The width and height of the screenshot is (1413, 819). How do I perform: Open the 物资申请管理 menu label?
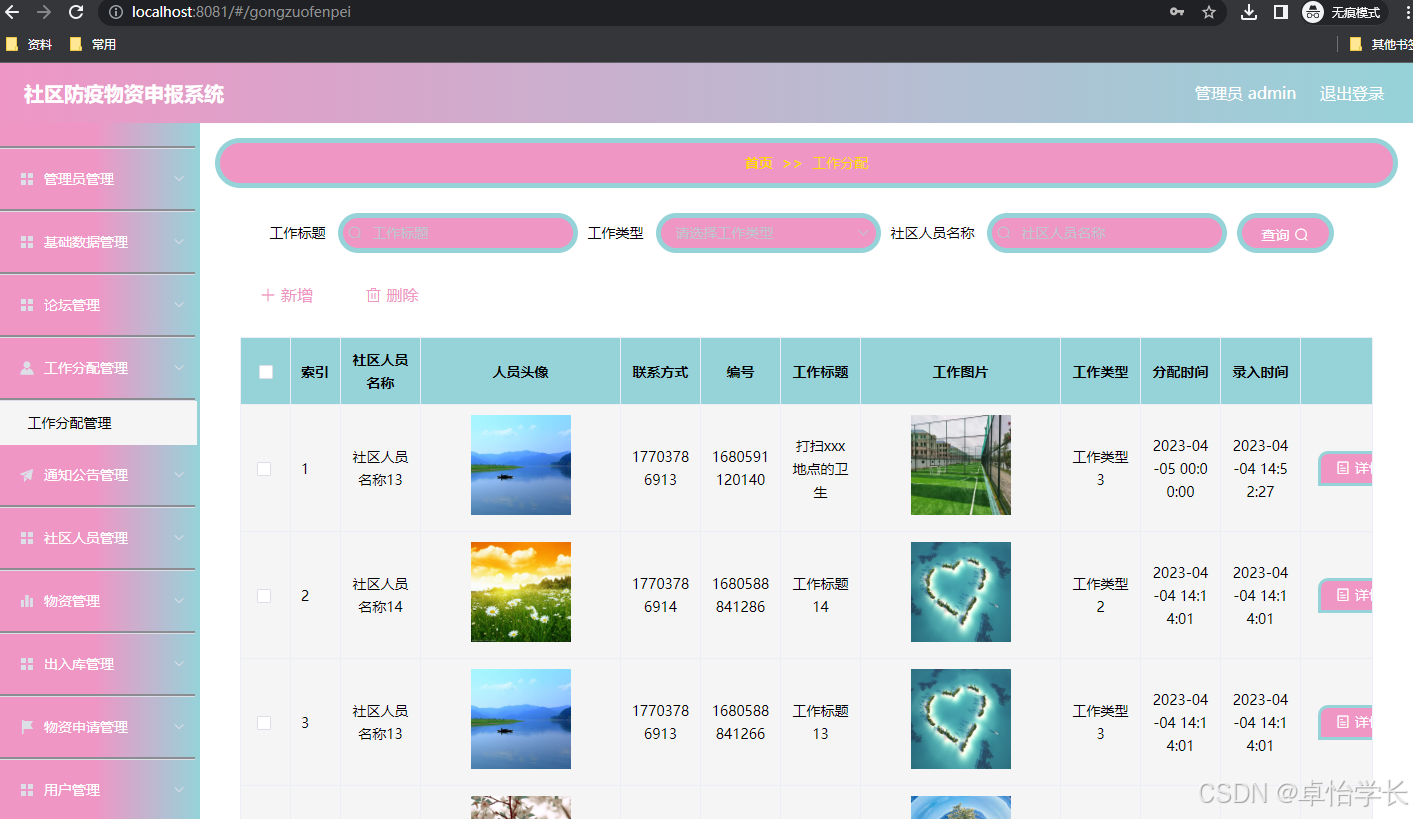(86, 727)
